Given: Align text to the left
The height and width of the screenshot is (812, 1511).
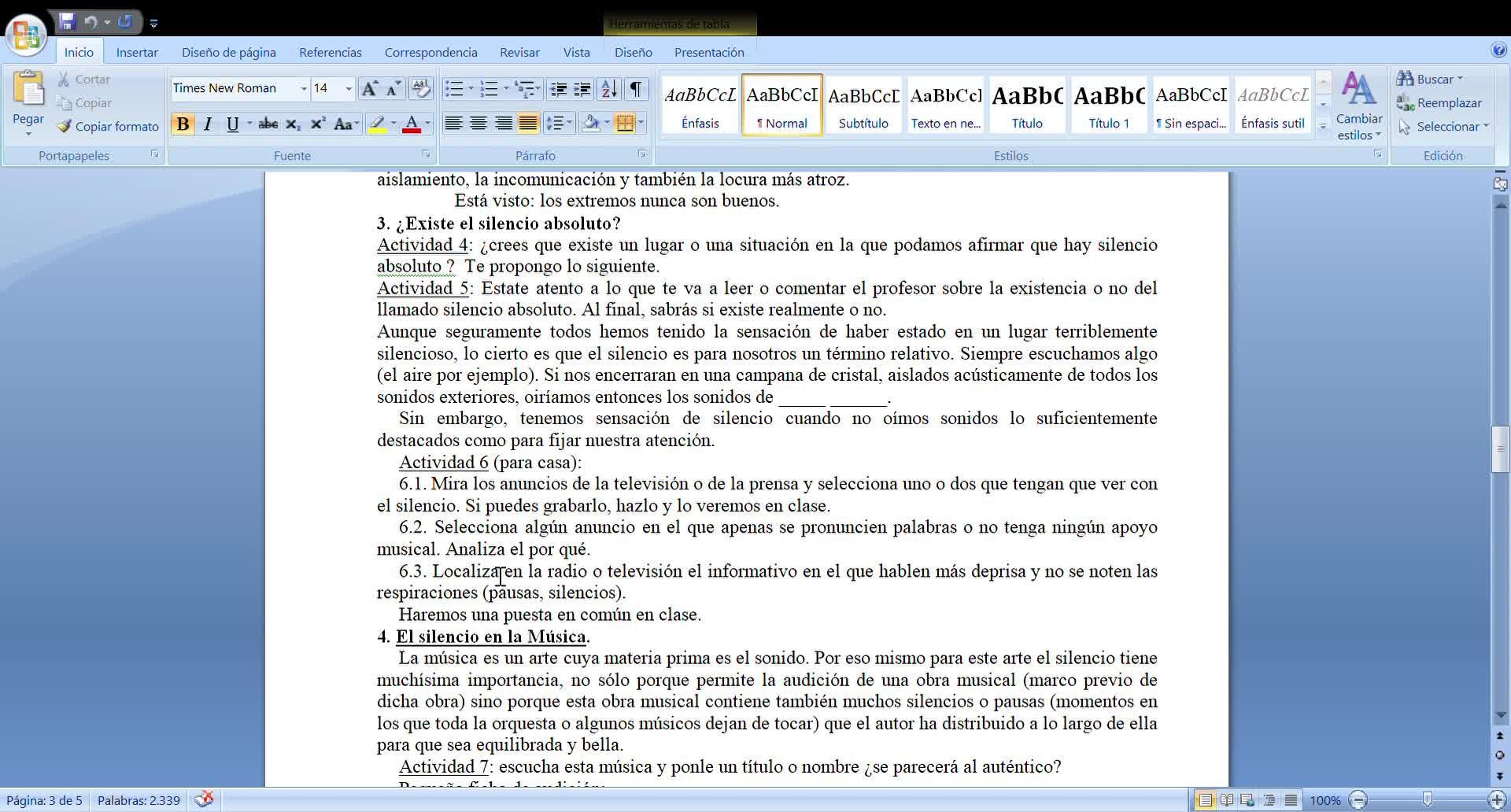Looking at the screenshot, I should click(x=453, y=124).
